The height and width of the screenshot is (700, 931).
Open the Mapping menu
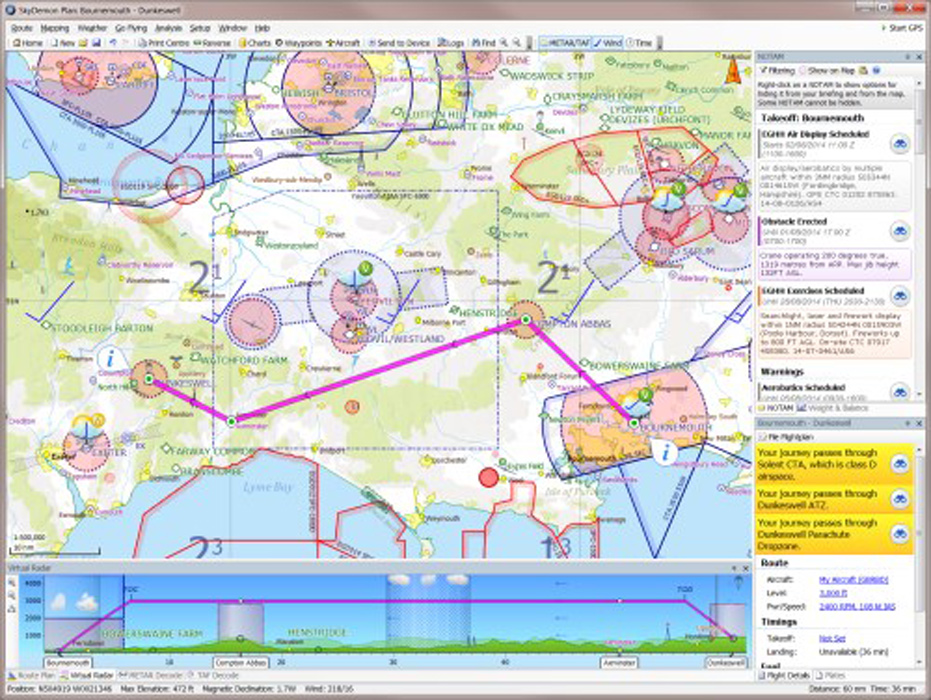point(55,28)
